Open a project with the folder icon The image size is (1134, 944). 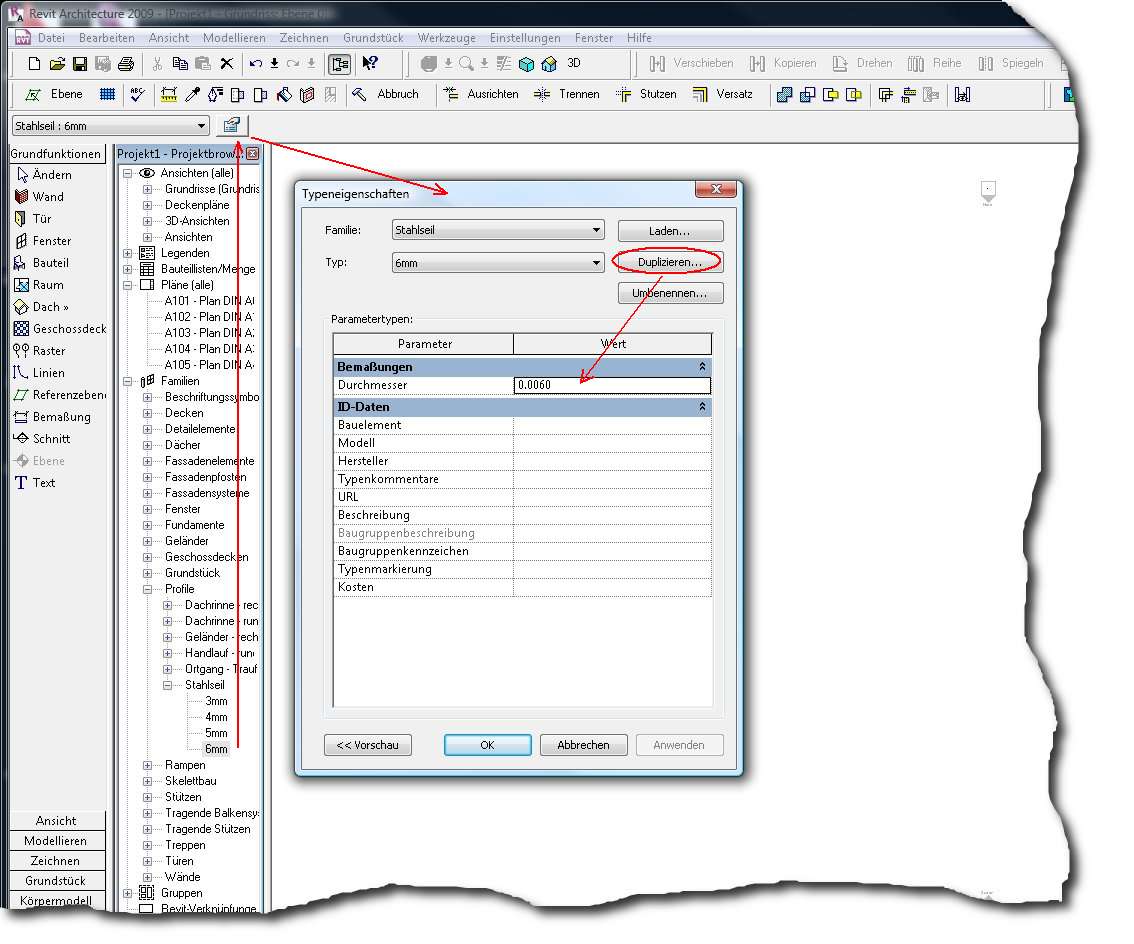tap(57, 64)
